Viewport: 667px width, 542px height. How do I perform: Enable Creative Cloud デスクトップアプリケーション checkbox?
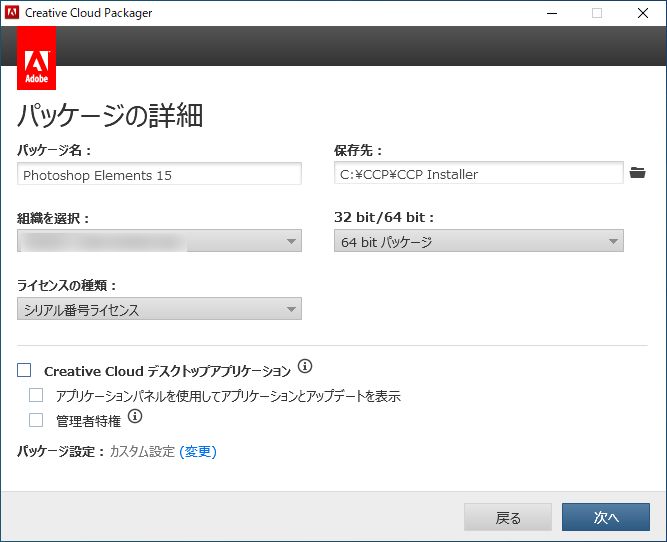pyautogui.click(x=24, y=370)
